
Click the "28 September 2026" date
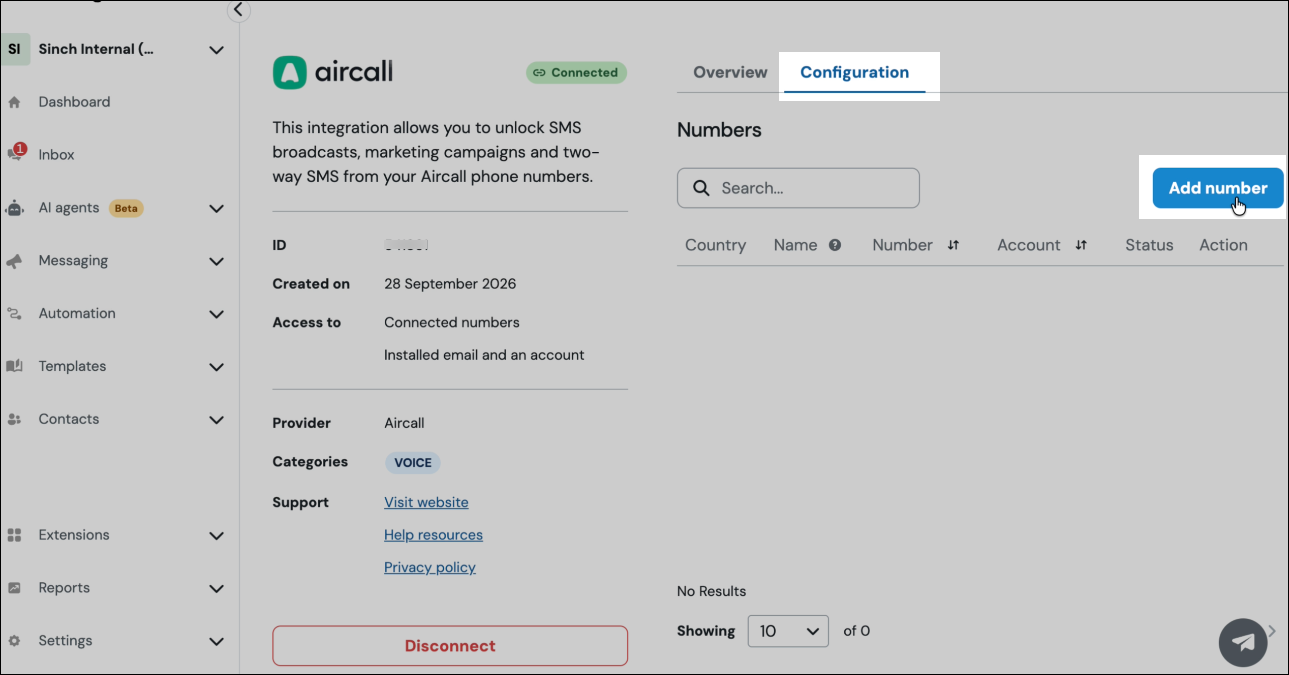click(x=450, y=284)
